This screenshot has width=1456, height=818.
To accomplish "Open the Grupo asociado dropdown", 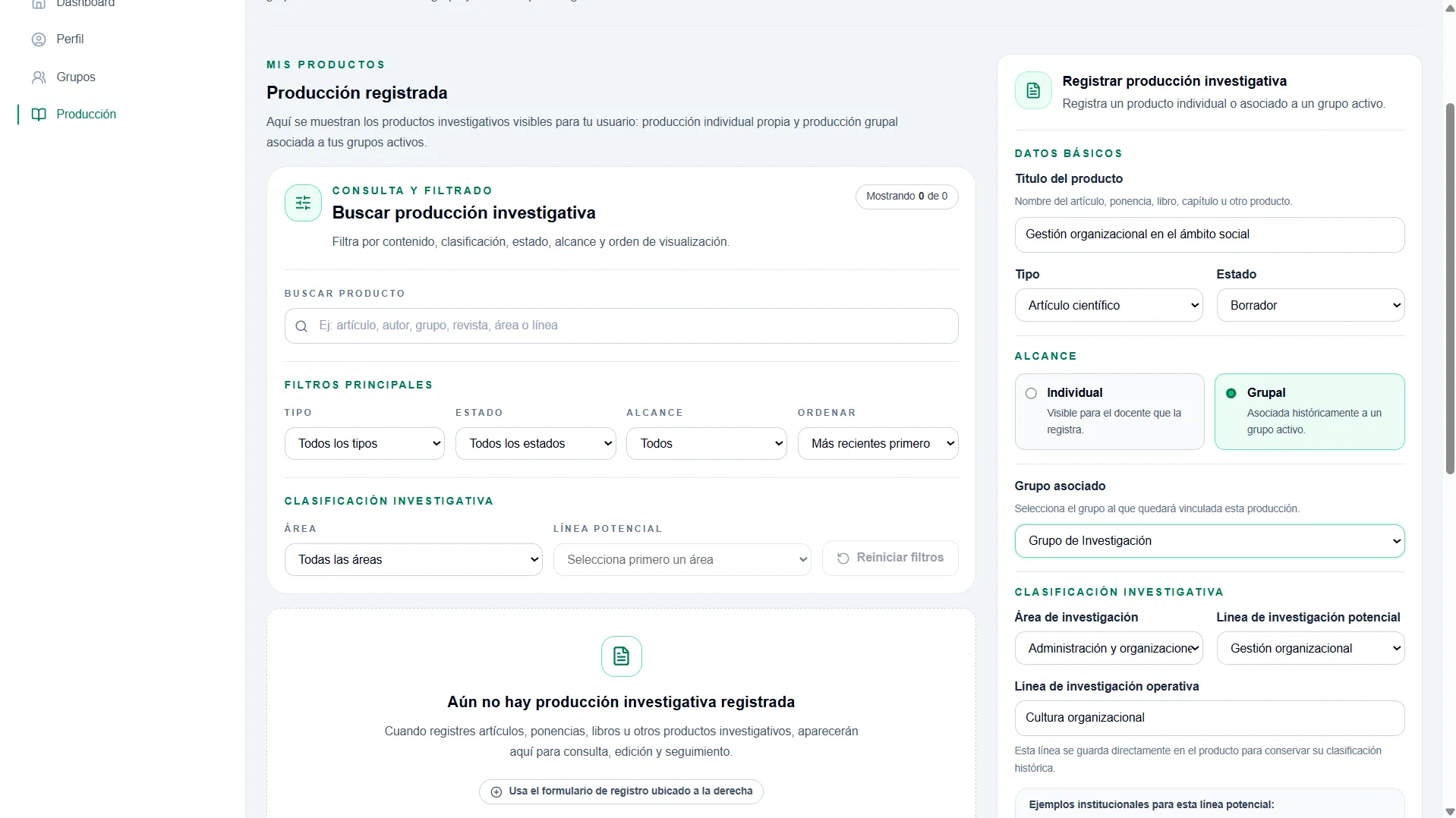I will pyautogui.click(x=1209, y=541).
